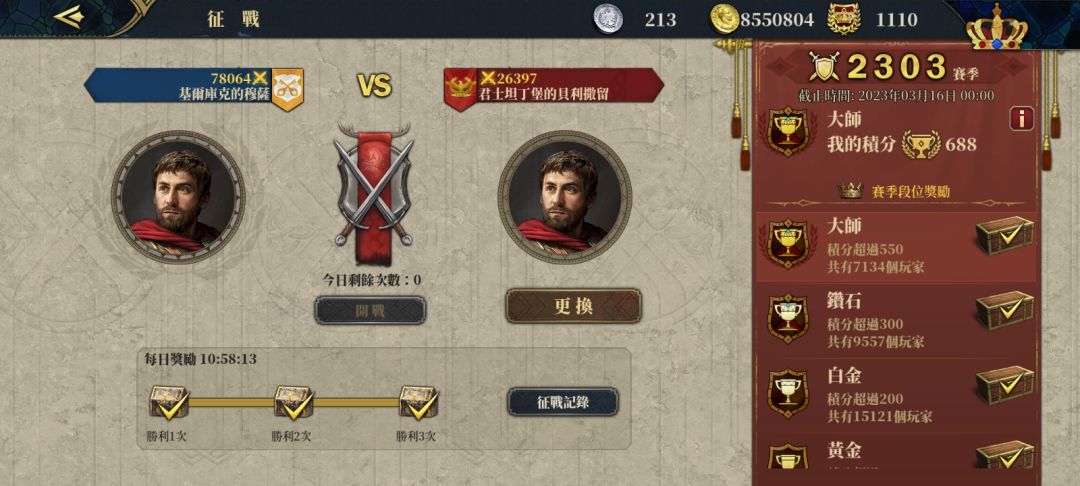Tap the gold coin currency icon
1080x486 pixels.
click(725, 19)
